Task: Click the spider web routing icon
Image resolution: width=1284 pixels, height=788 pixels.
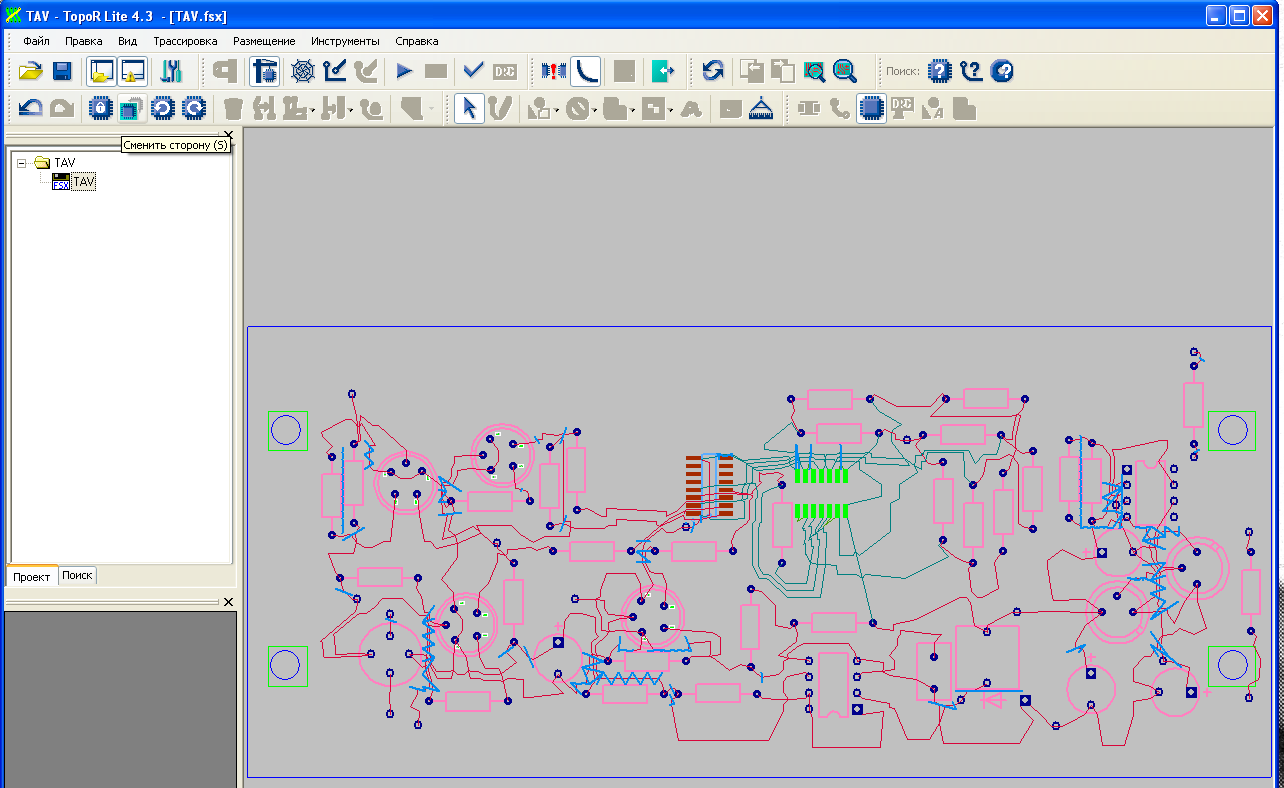Action: pos(302,71)
